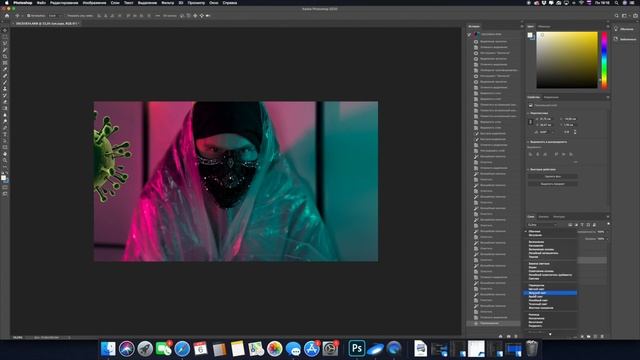The height and width of the screenshot is (360, 640).
Task: Click the Home icon in the options bar
Action: (7, 16)
